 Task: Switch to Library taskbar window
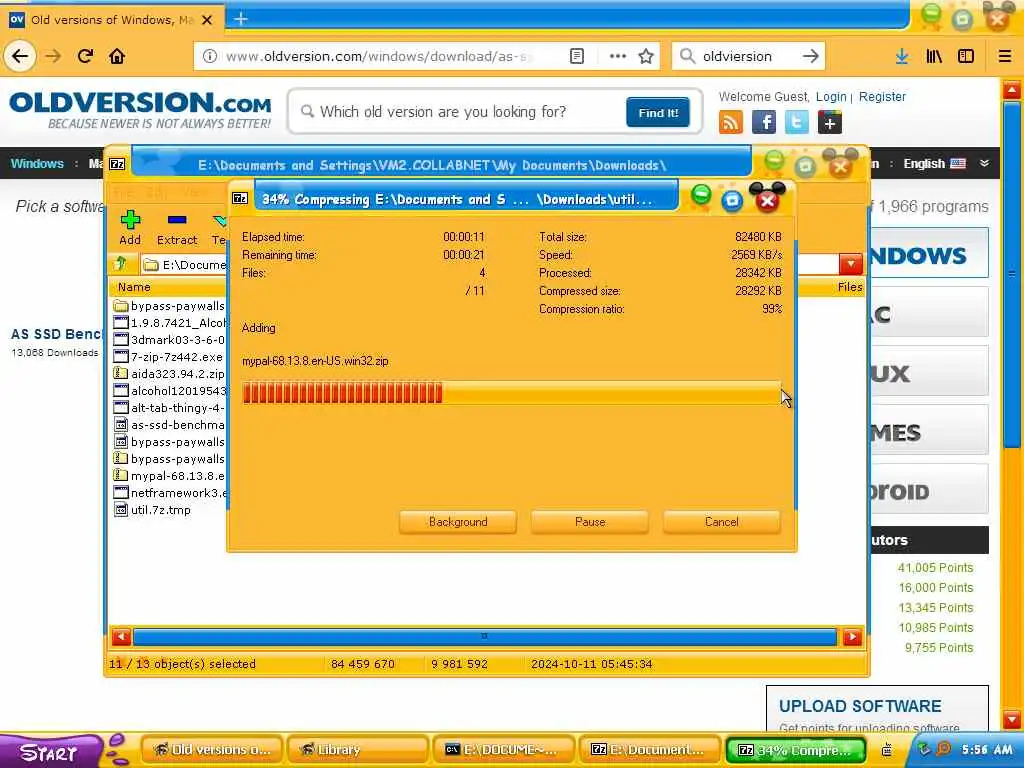pyautogui.click(x=357, y=750)
